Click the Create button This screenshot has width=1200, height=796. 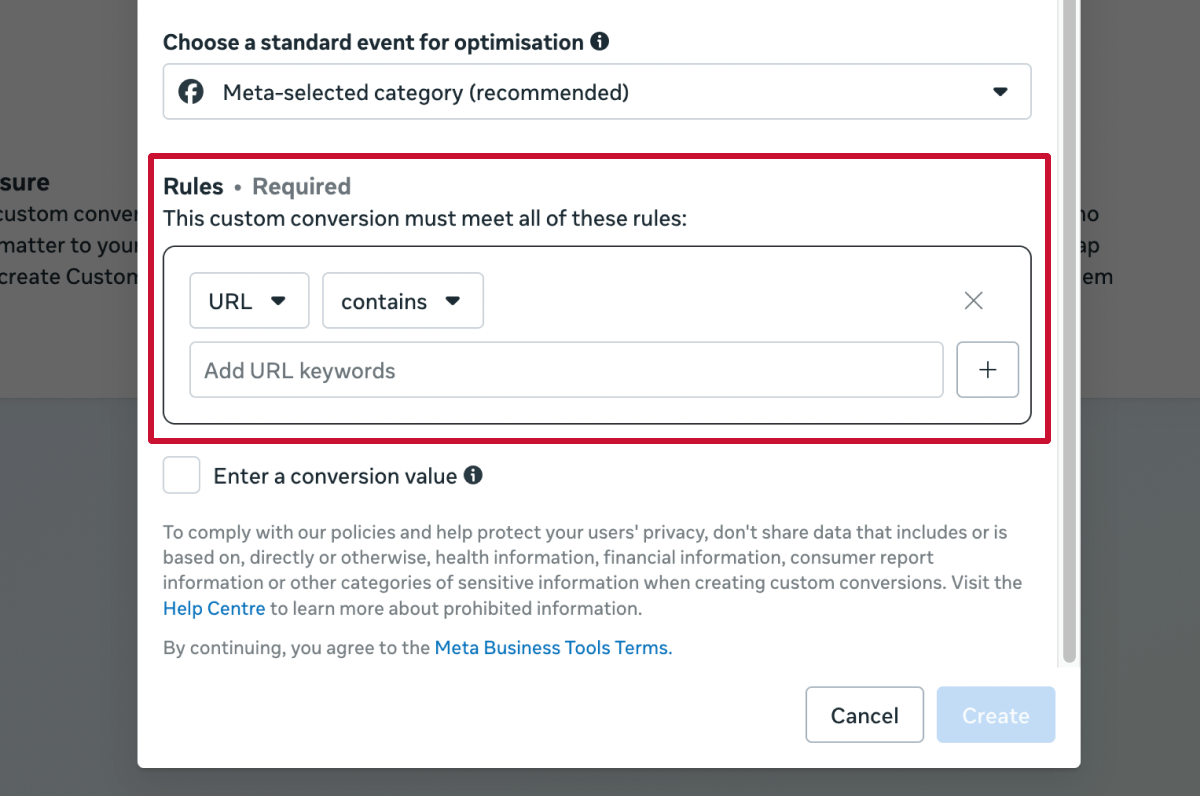pyautogui.click(x=996, y=715)
